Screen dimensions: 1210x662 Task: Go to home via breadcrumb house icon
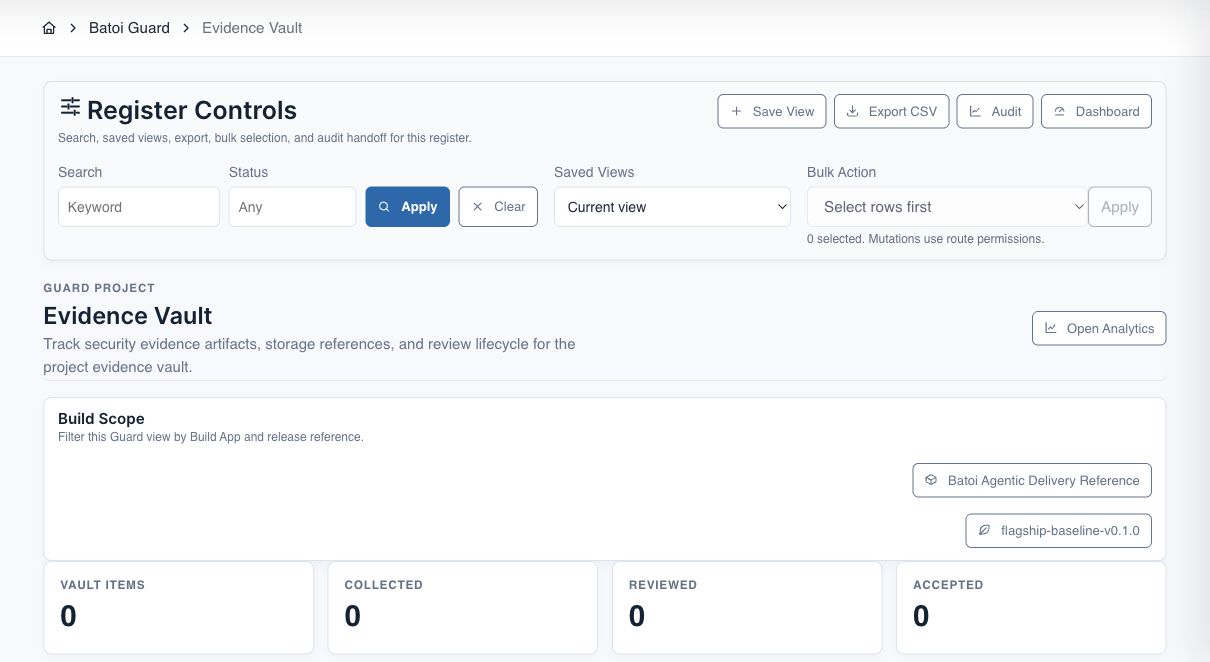click(49, 28)
